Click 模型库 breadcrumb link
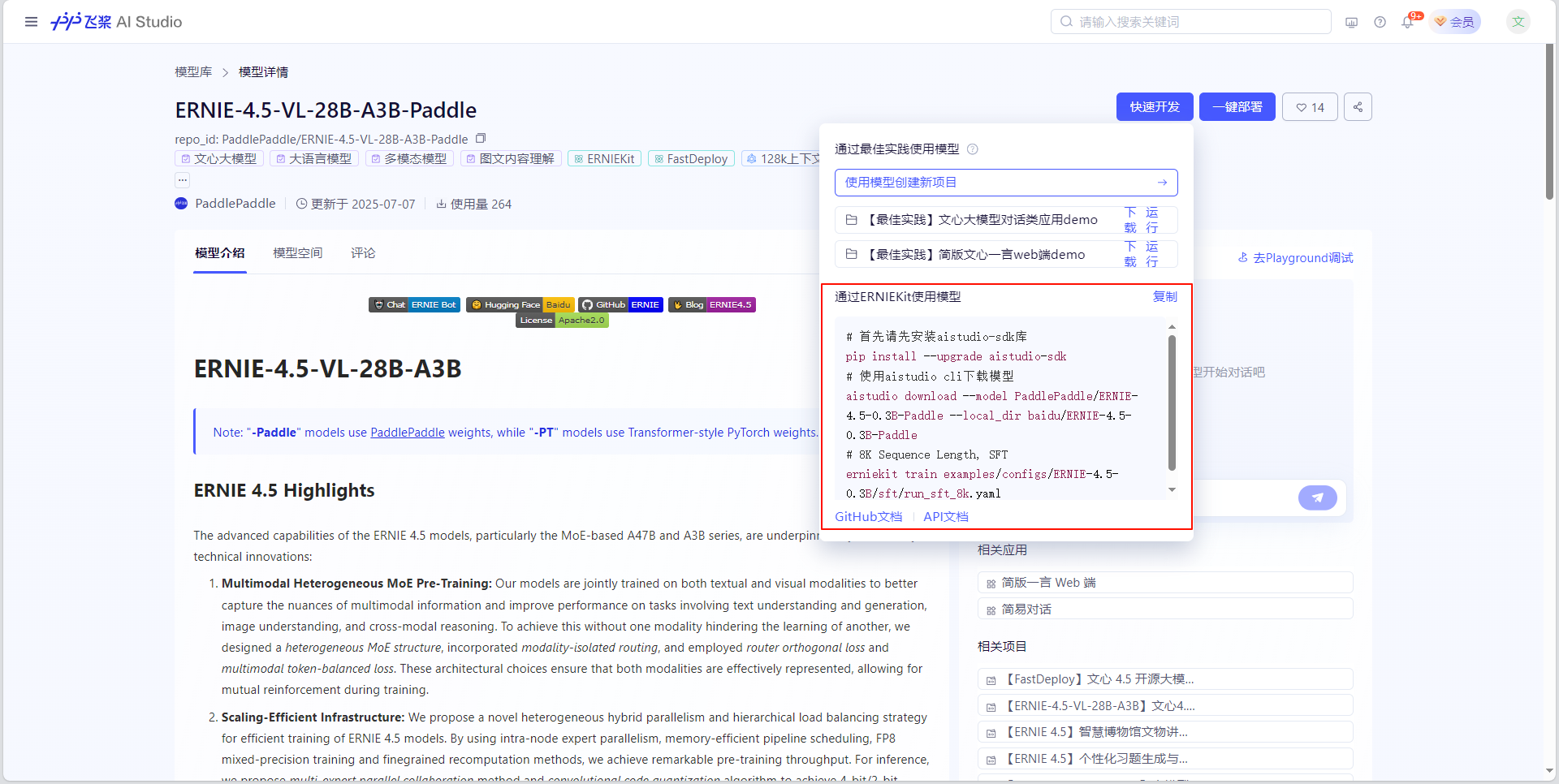The width and height of the screenshot is (1559, 784). click(x=193, y=72)
